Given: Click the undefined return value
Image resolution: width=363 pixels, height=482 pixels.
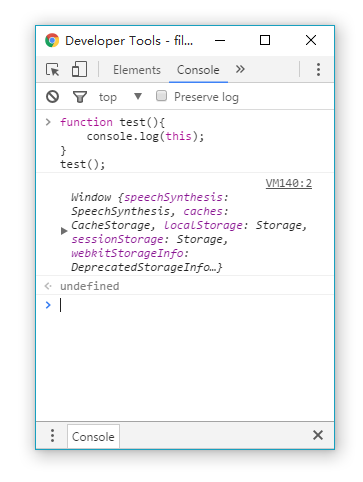Looking at the screenshot, I should pyautogui.click(x=90, y=286).
